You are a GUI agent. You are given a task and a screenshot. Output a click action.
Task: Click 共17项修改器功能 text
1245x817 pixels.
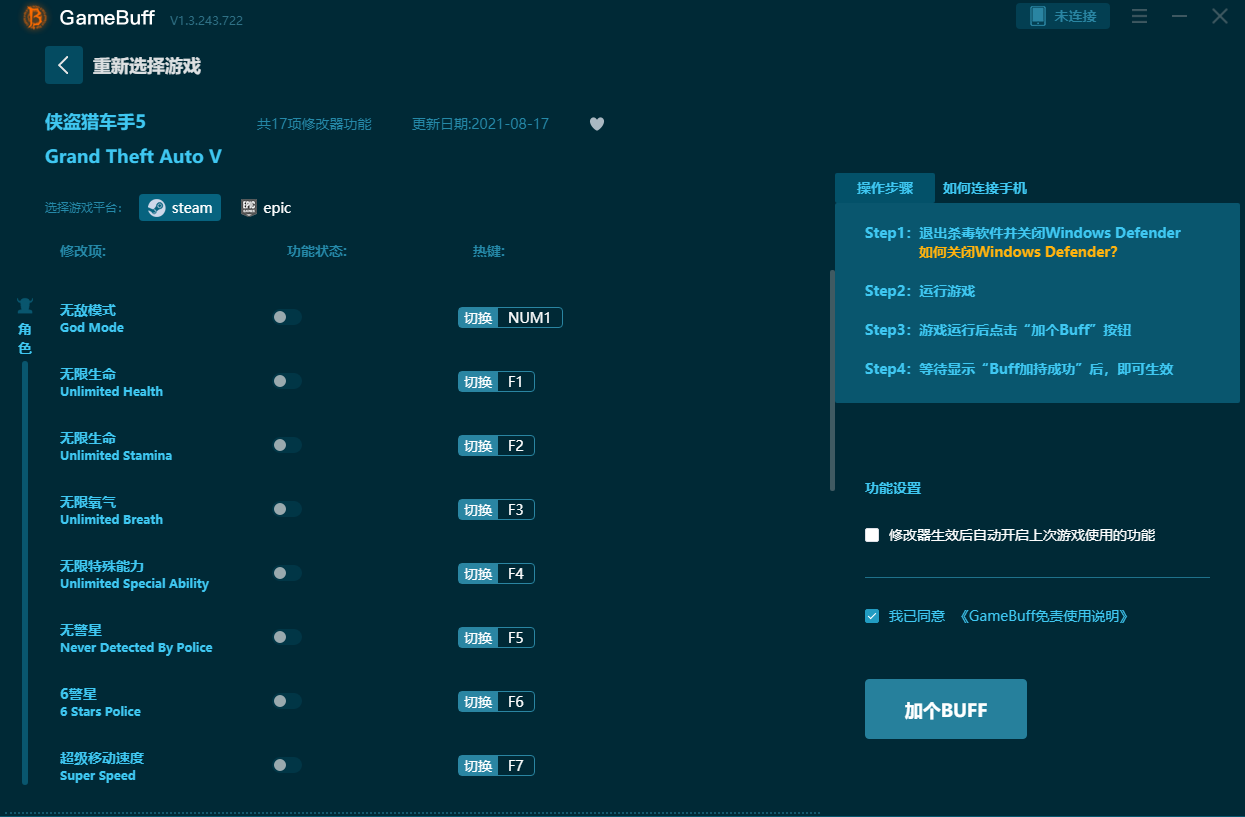(314, 124)
